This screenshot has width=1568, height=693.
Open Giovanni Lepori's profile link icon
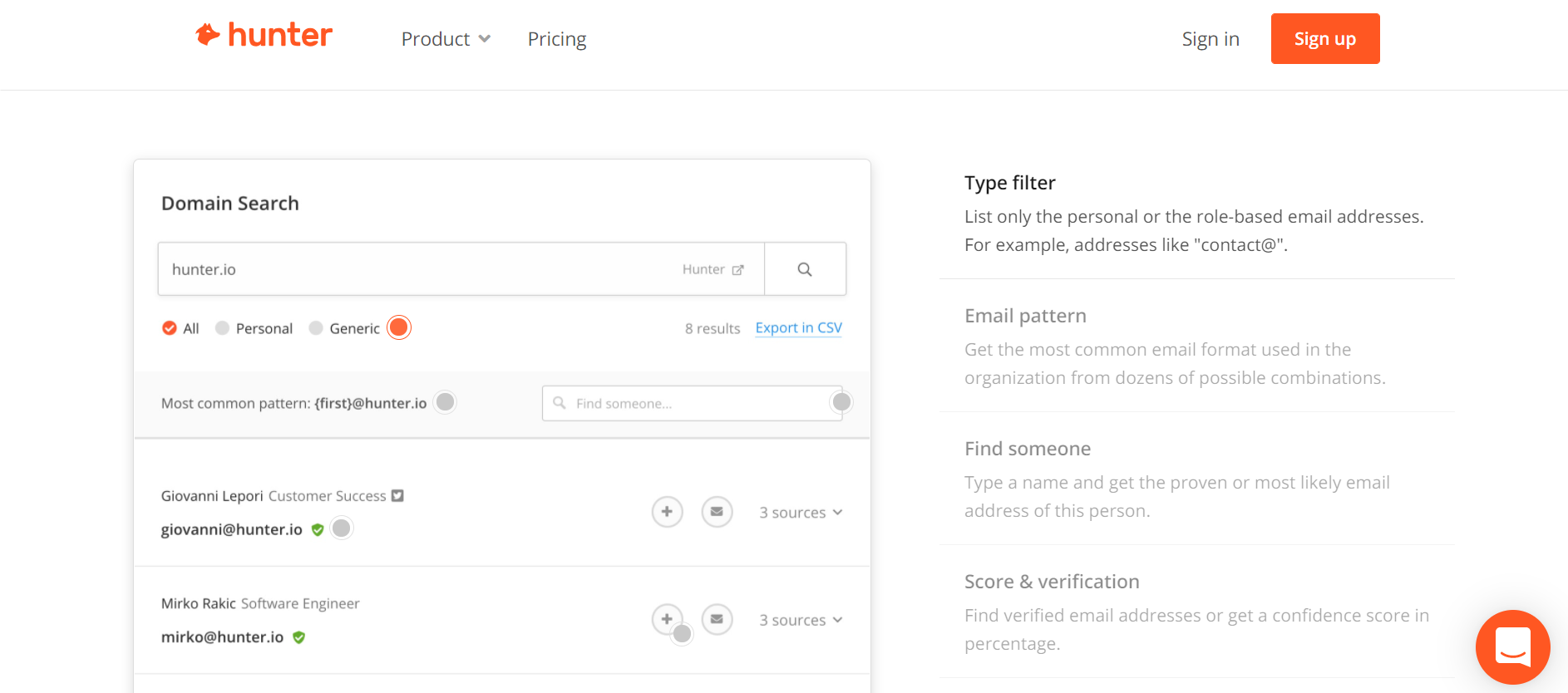[x=397, y=496]
